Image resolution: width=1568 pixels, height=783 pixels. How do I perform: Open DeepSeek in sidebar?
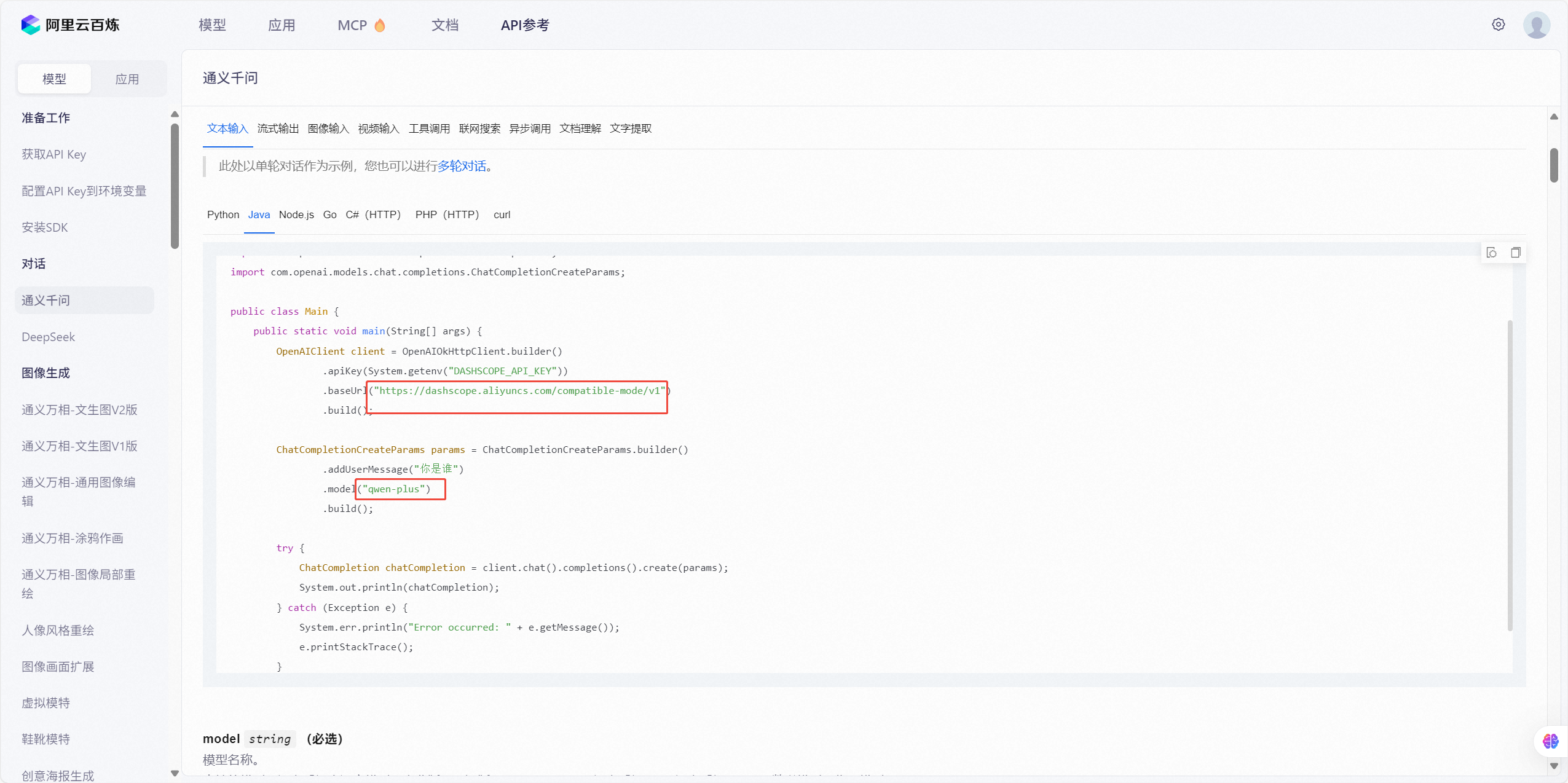[49, 337]
